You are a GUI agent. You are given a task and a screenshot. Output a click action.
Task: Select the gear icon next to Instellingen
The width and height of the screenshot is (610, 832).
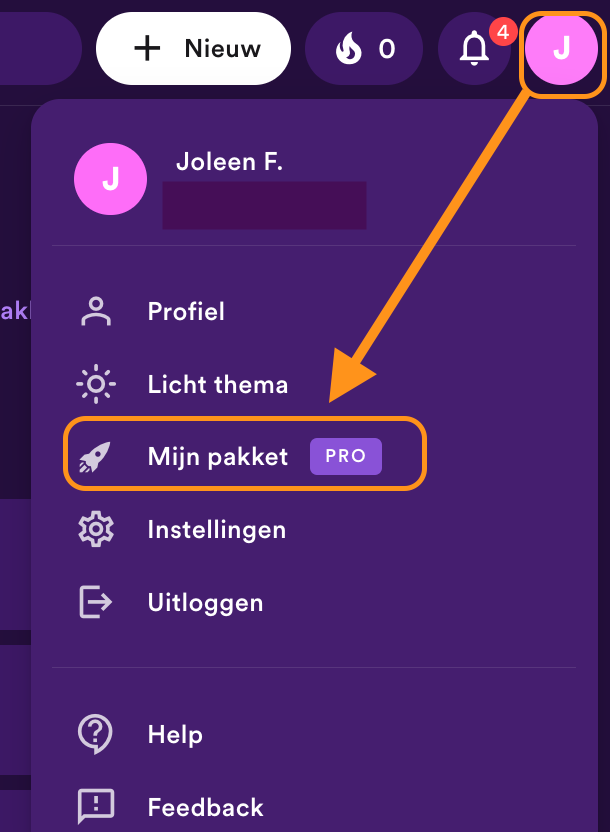coord(95,529)
